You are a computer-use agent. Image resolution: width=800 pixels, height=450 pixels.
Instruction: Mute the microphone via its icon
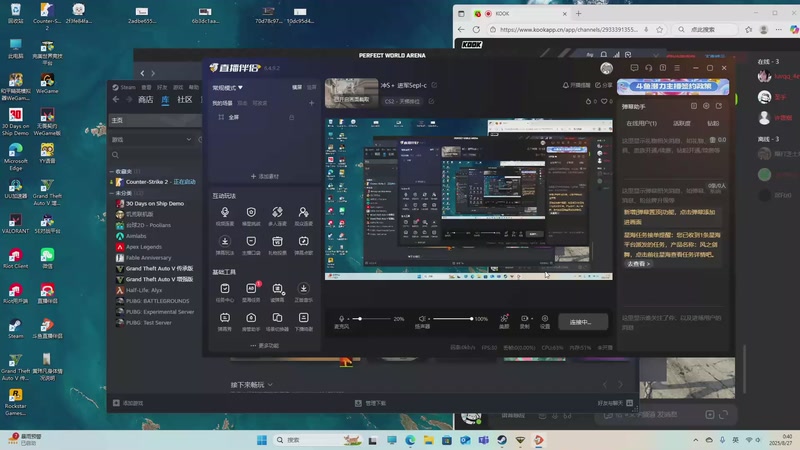coord(341,318)
